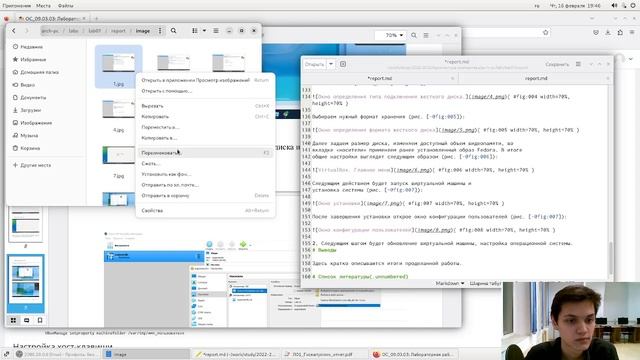Viewport: 640px width, 360px height.
Task: Open document viewer hamburger menu
Action: [x=426, y=36]
